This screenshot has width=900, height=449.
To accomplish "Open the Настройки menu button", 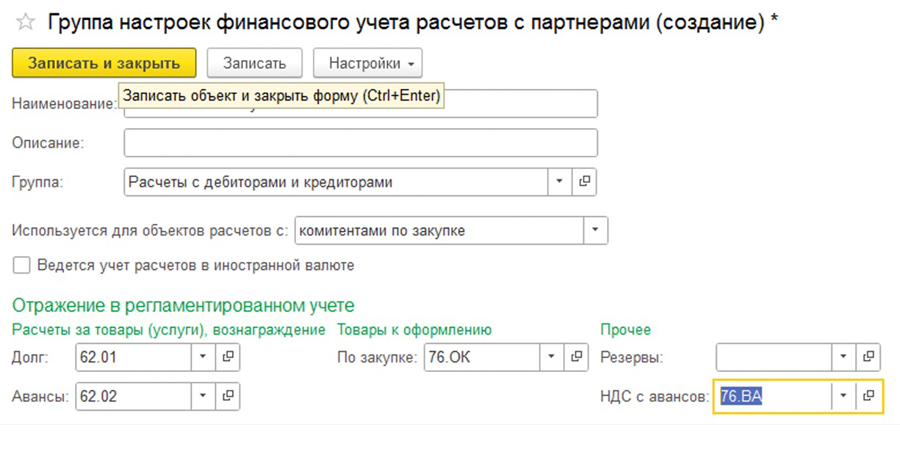I will tap(367, 63).
